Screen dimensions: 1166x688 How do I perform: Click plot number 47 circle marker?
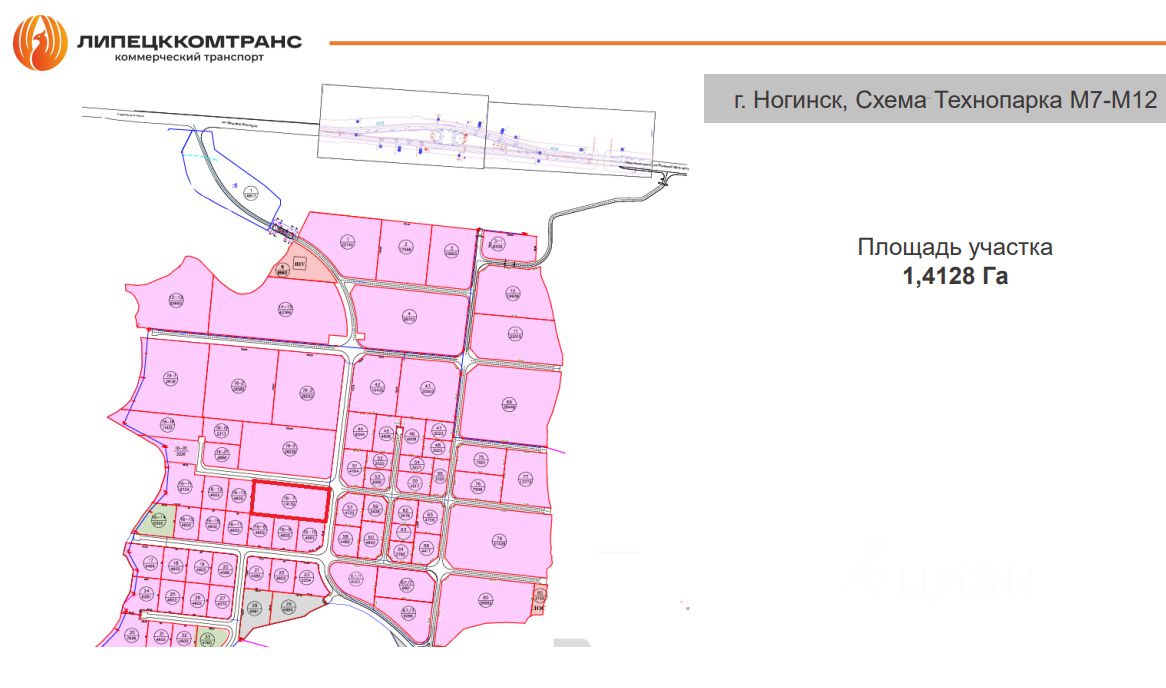click(439, 431)
